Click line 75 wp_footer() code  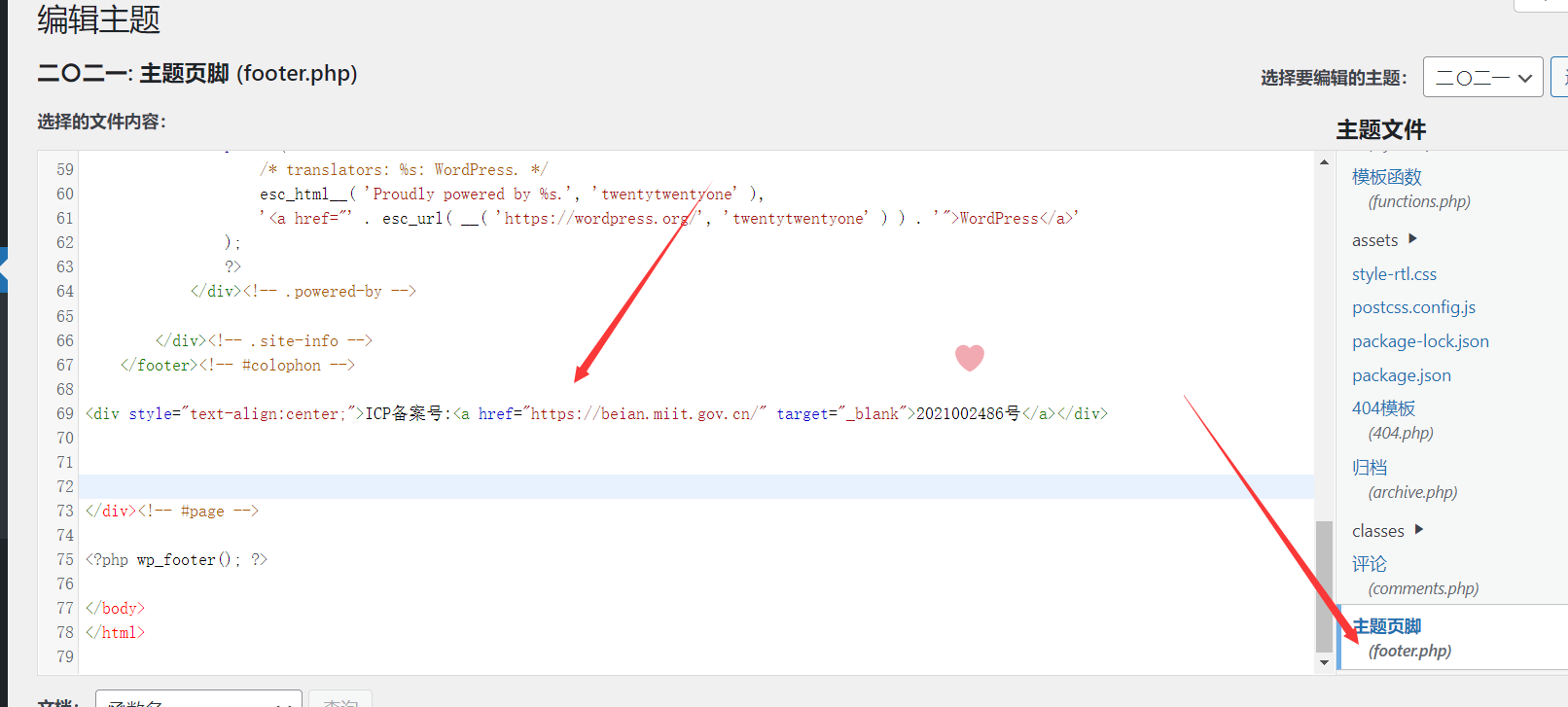tap(176, 559)
